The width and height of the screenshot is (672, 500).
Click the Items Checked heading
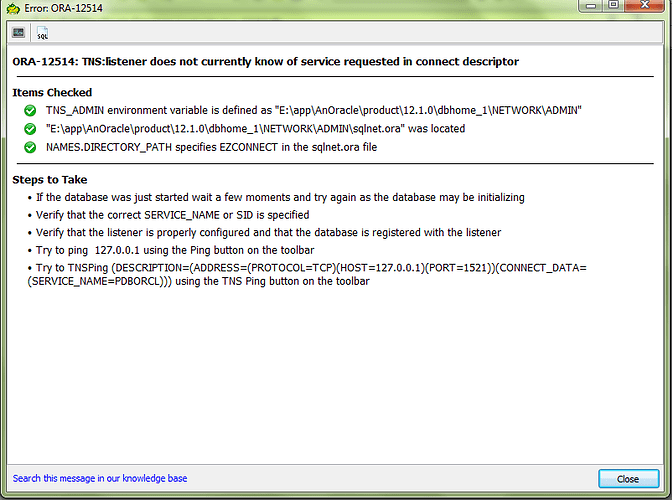52,92
